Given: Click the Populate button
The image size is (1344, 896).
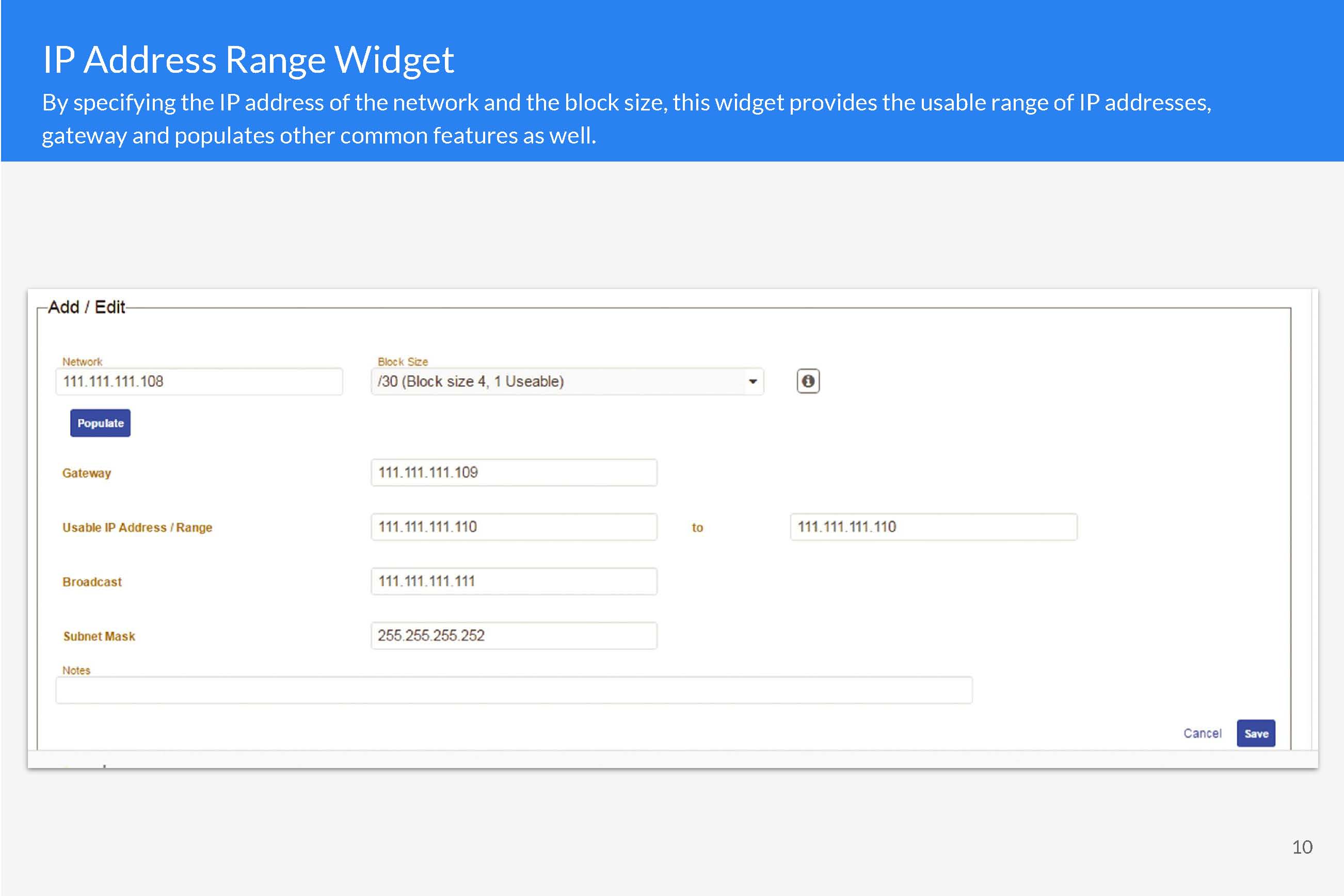Looking at the screenshot, I should click(101, 423).
